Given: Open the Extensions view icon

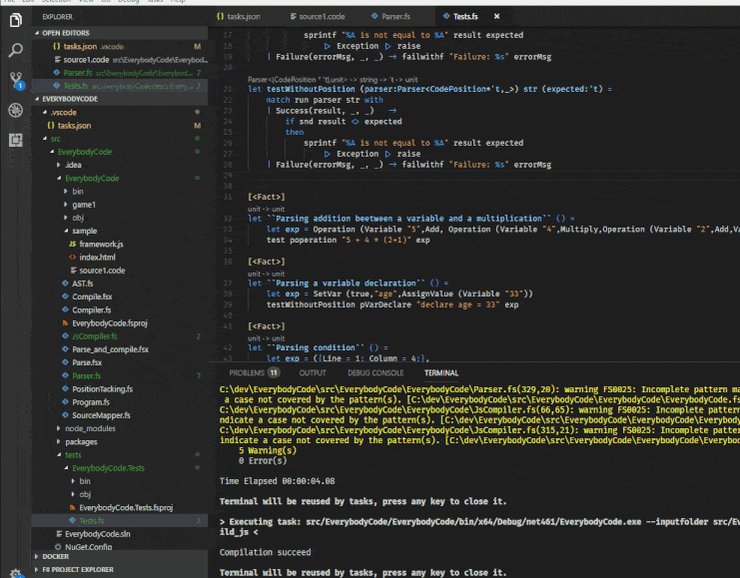Looking at the screenshot, I should pyautogui.click(x=16, y=140).
